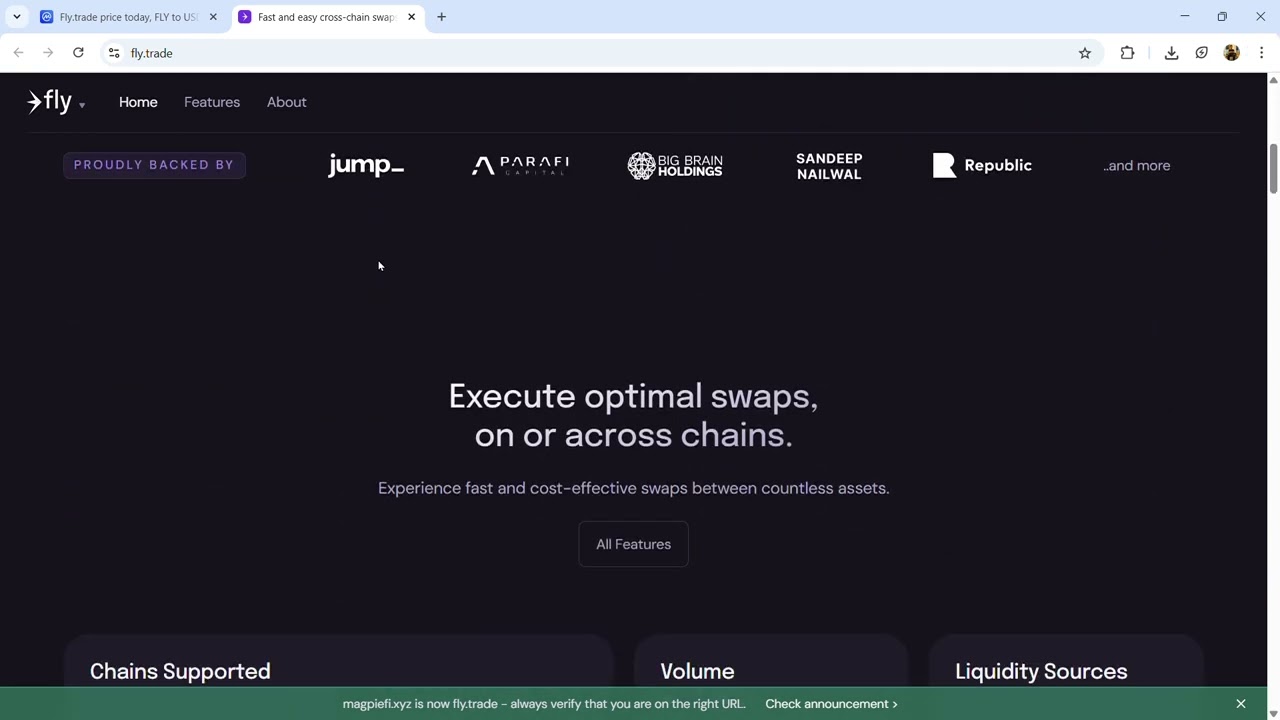Open the Check announcement link
Viewport: 1280px width, 720px height.
pos(831,704)
